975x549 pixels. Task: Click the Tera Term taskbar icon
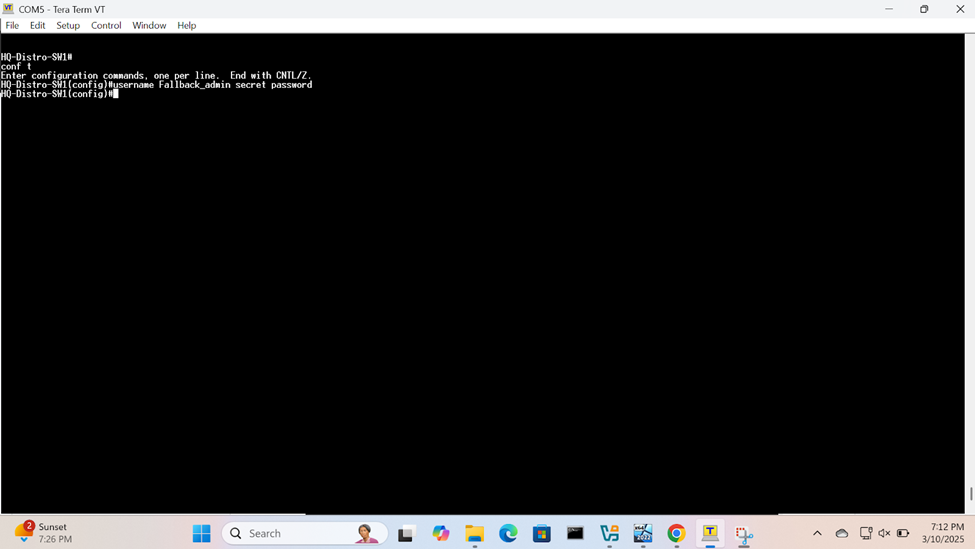[x=710, y=533]
